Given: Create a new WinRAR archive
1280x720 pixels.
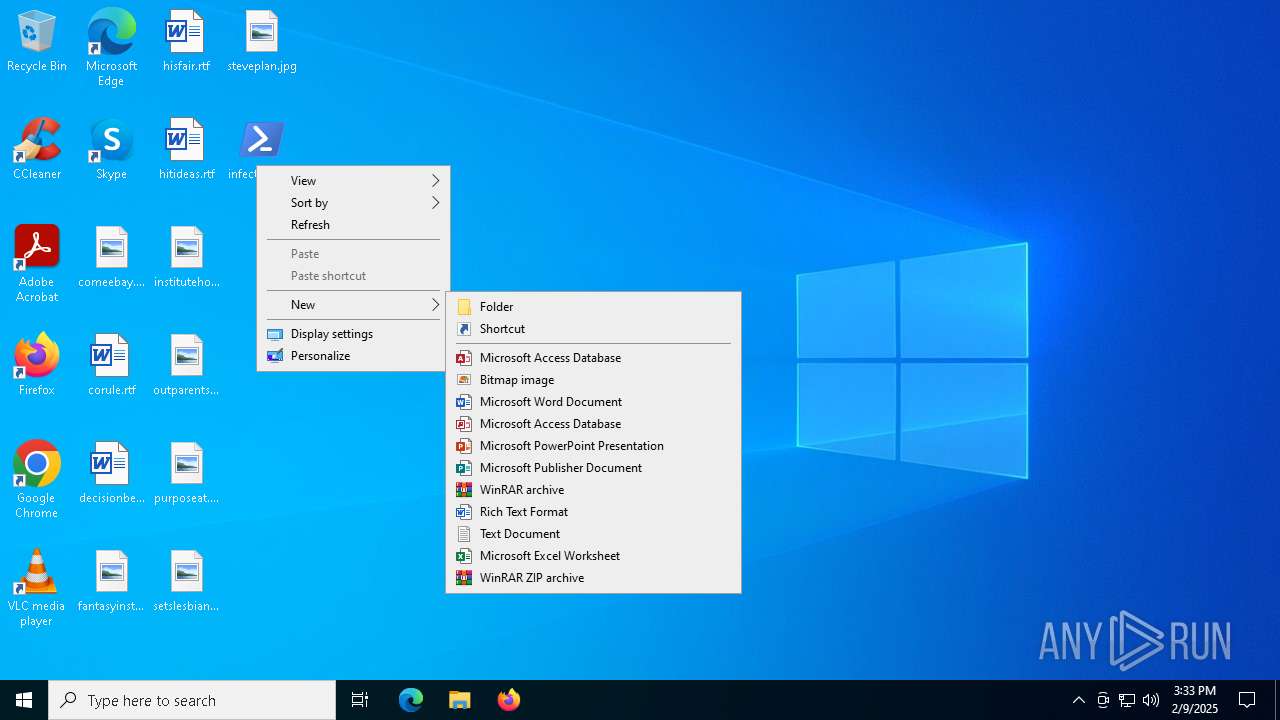Looking at the screenshot, I should 593,490.
